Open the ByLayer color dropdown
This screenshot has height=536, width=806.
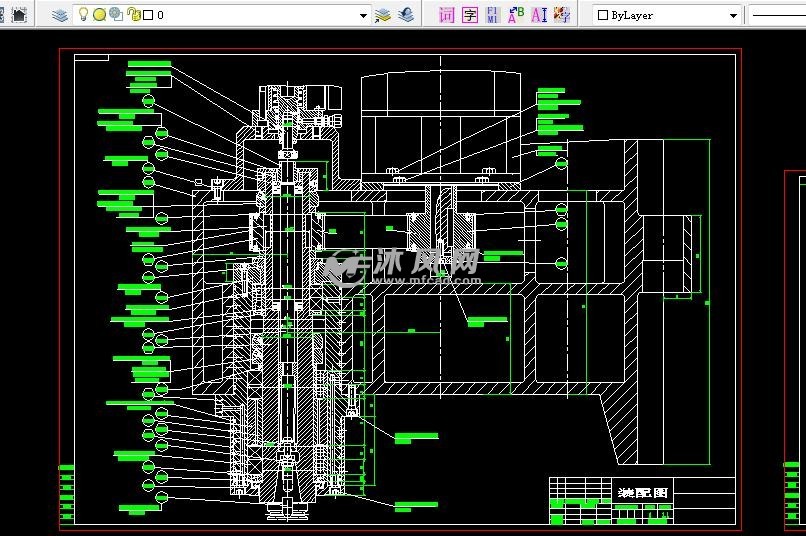[733, 15]
